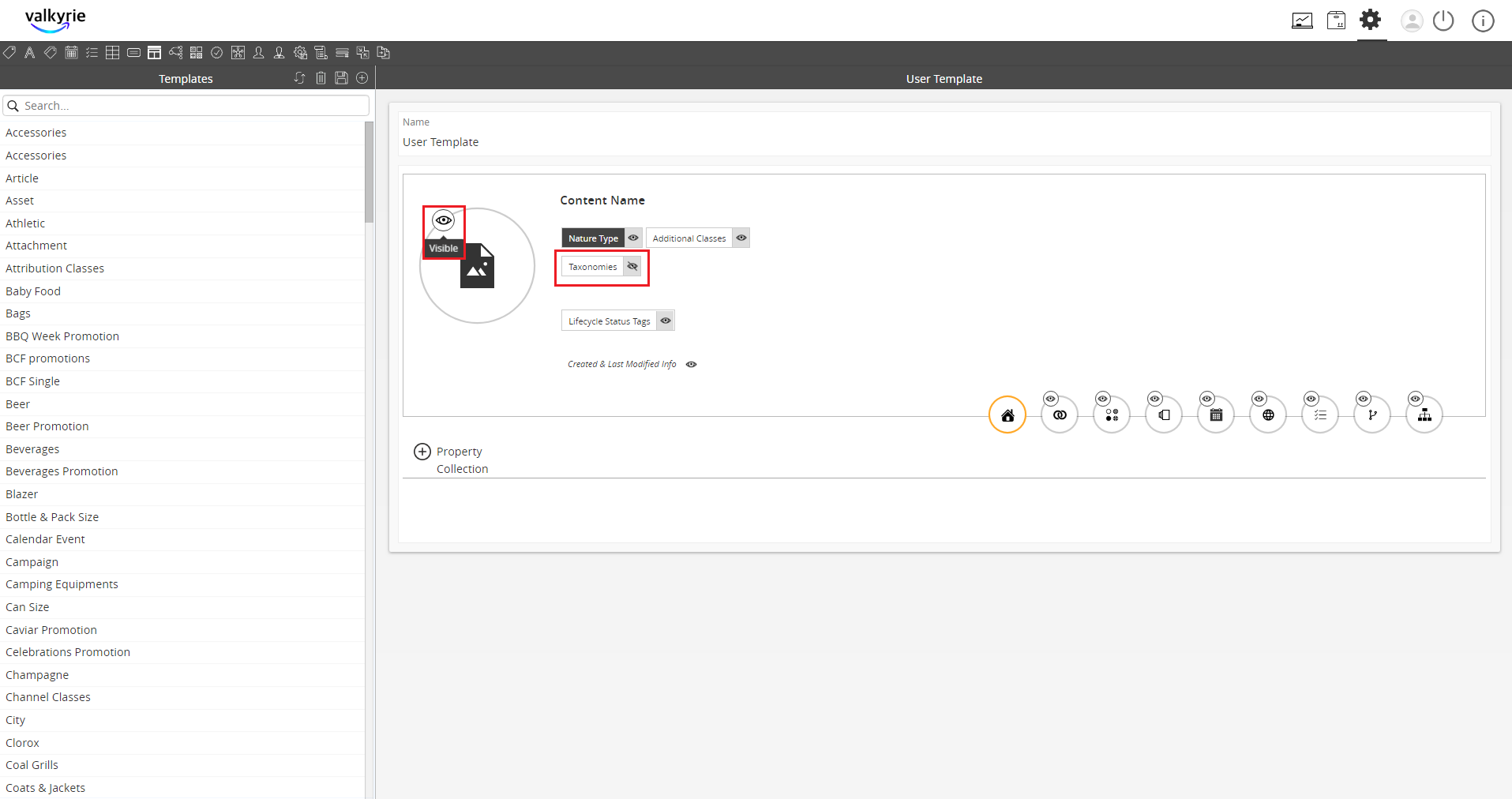This screenshot has height=799, width=1512.
Task: Open the clipboard icon in the top header
Action: (x=1336, y=21)
